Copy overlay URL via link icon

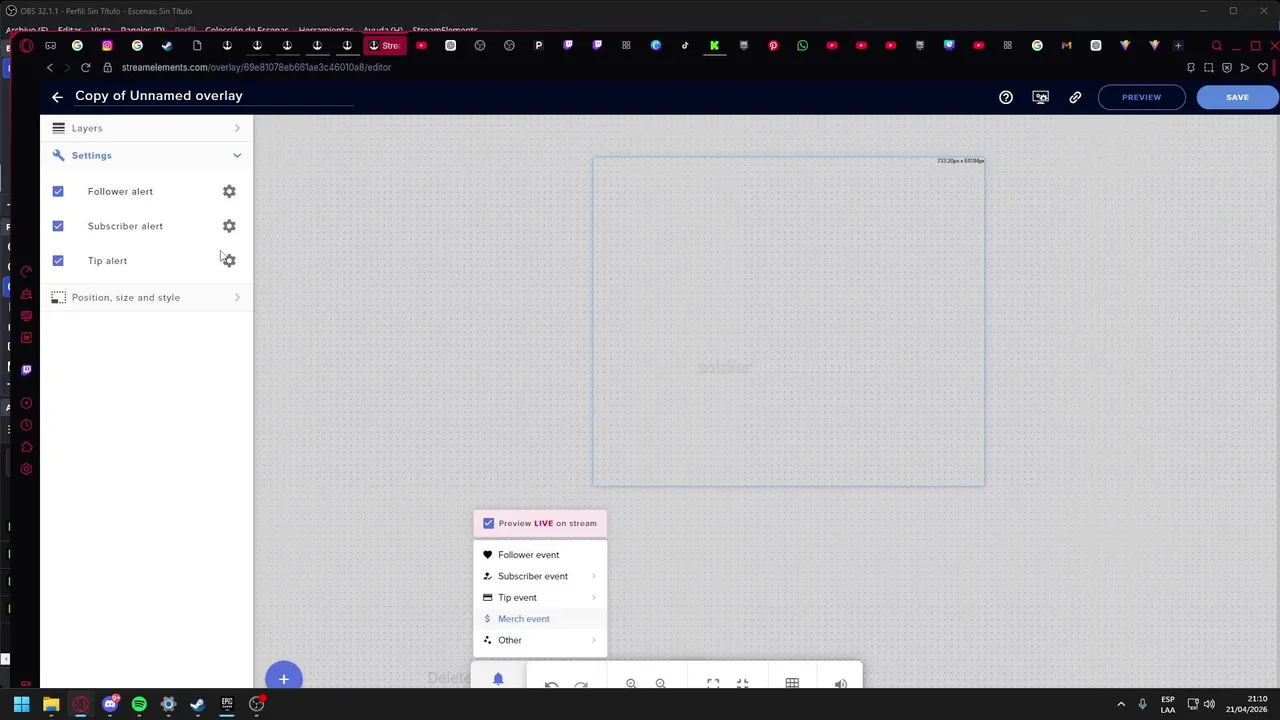pyautogui.click(x=1075, y=97)
